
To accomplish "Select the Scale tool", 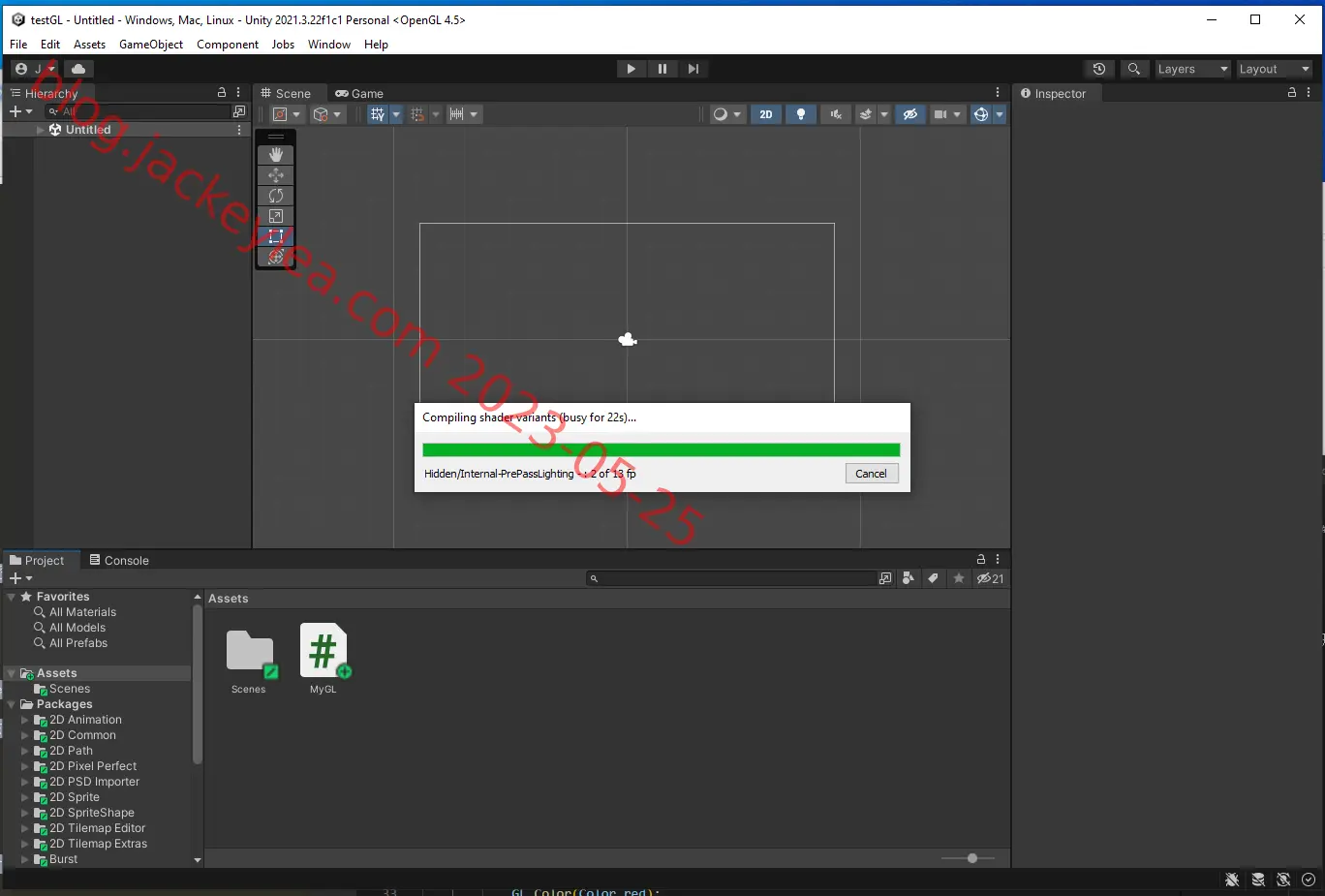I will (276, 216).
